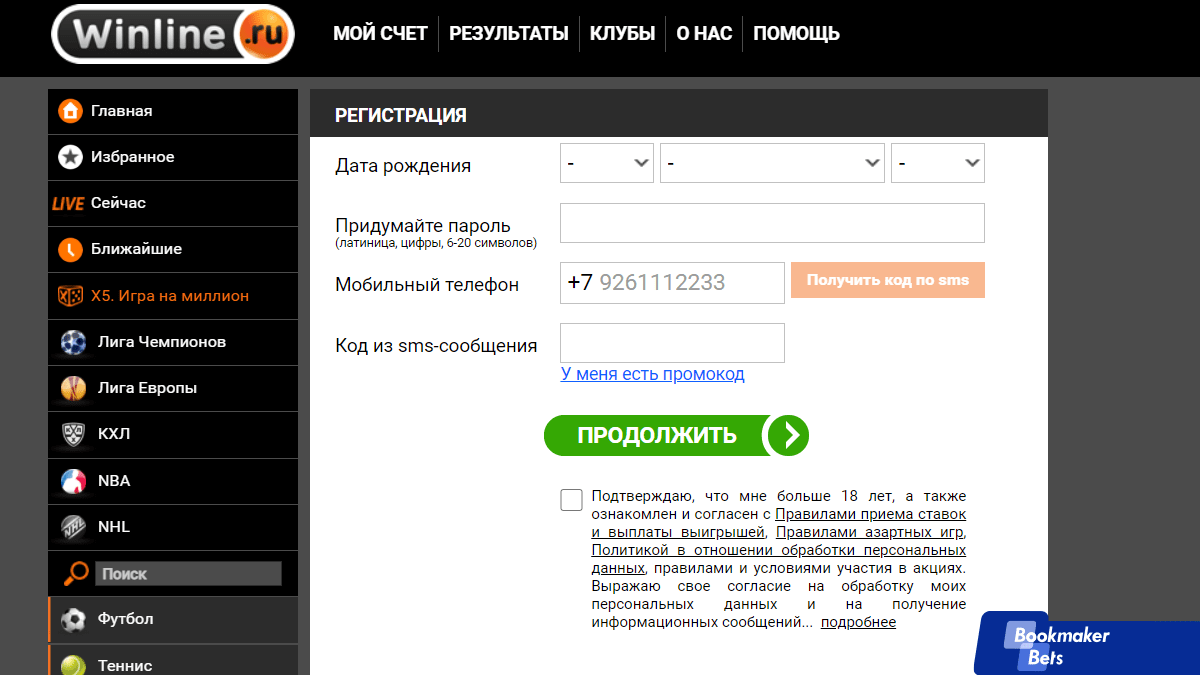The image size is (1200, 675).
Task: Click the У меня есть промокод link
Action: pyautogui.click(x=652, y=374)
